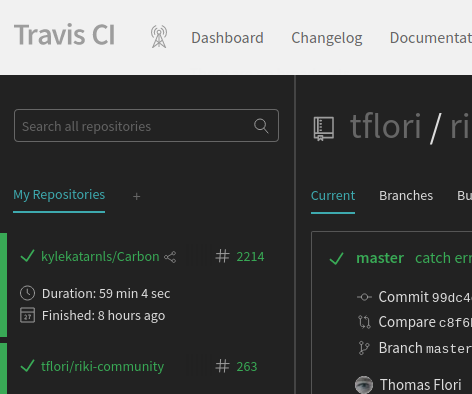Open Carbon build number 2214

click(250, 257)
